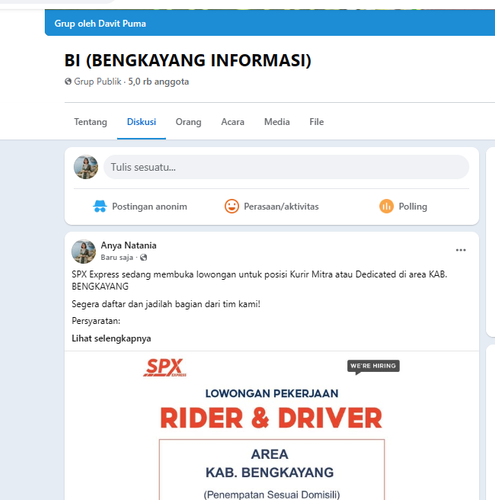Screen dimensions: 495x500
Task: Click the orange Polling chart icon
Action: tap(386, 206)
